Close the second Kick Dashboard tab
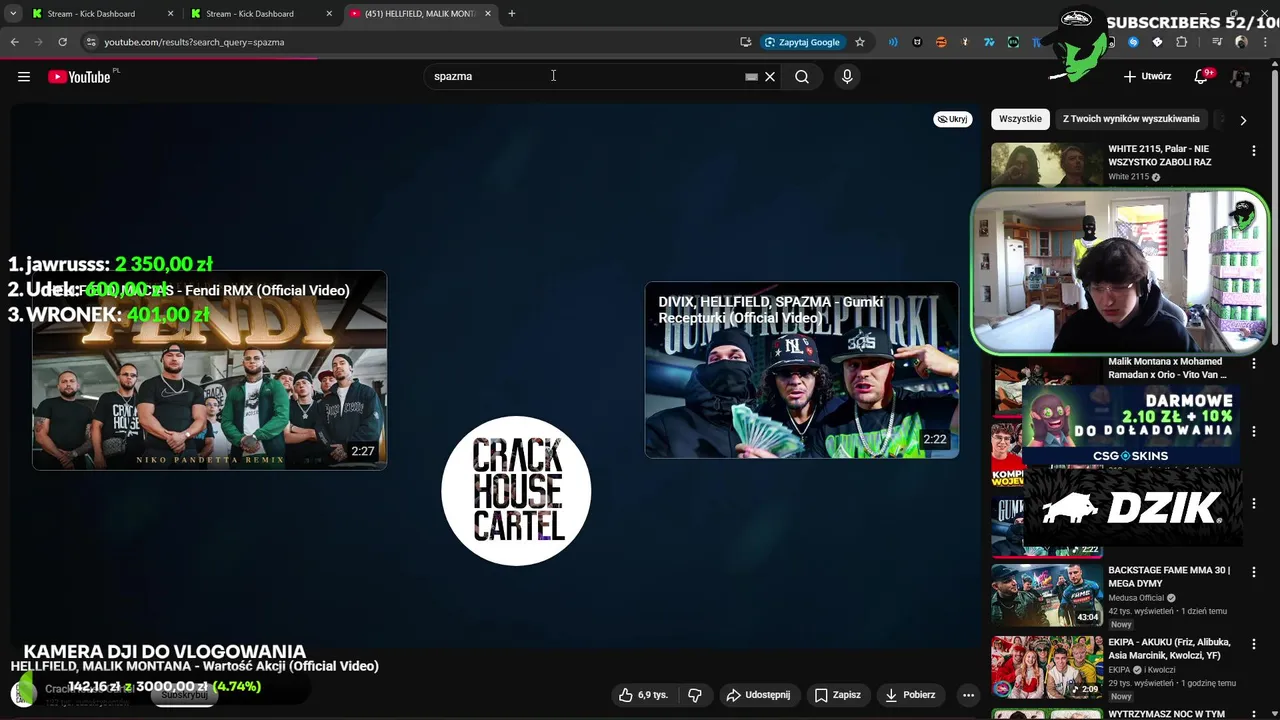Screen dimensions: 1280x720 point(330,14)
